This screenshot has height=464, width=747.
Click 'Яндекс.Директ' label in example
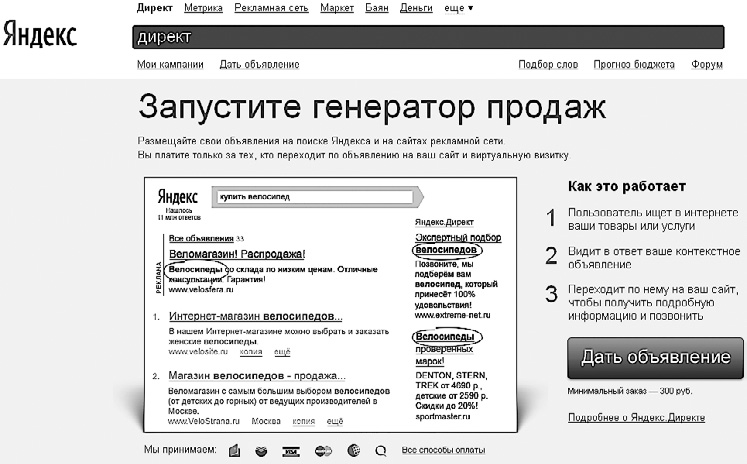coord(444,222)
